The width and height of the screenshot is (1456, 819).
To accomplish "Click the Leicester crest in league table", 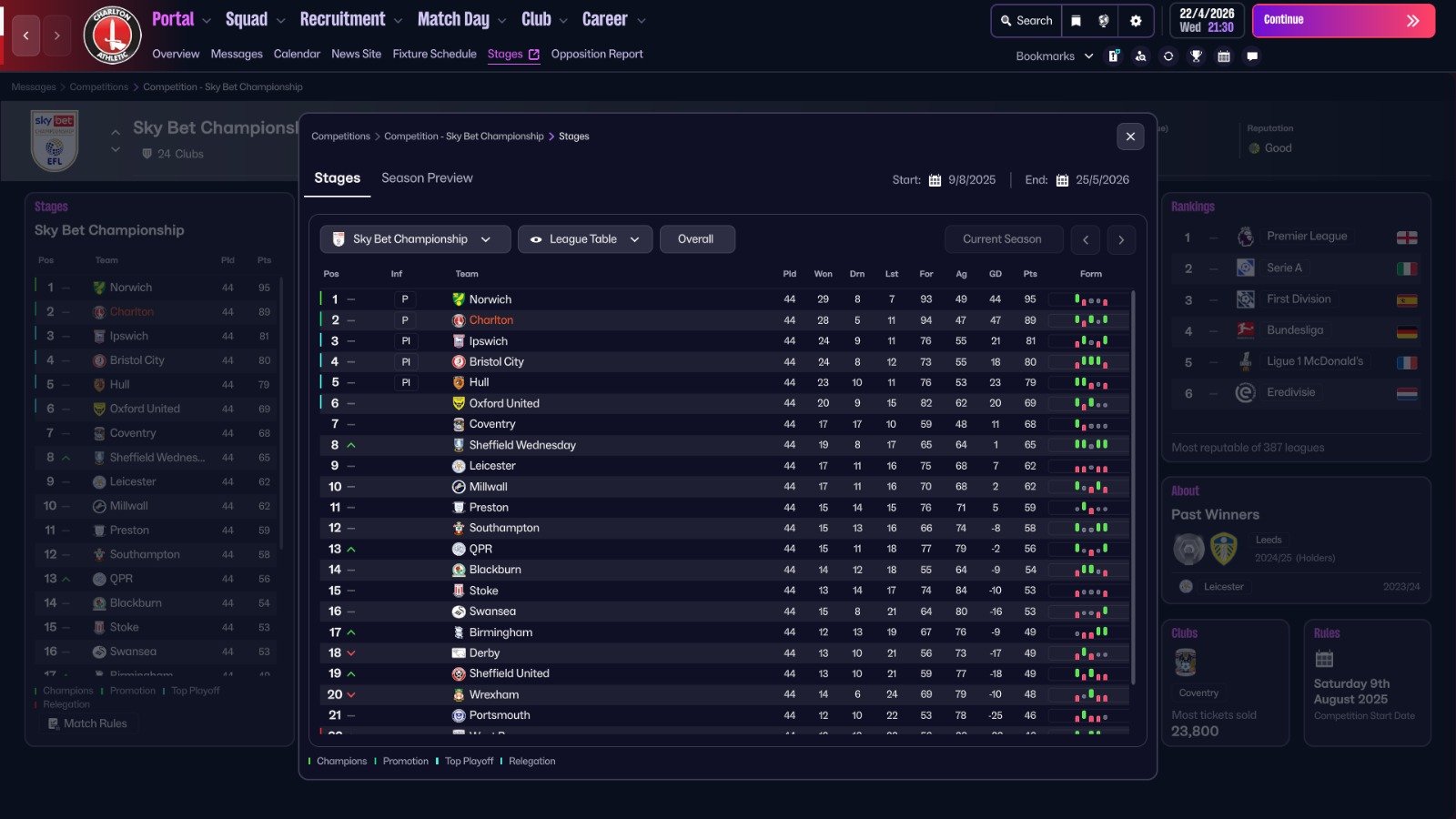I will point(459,466).
